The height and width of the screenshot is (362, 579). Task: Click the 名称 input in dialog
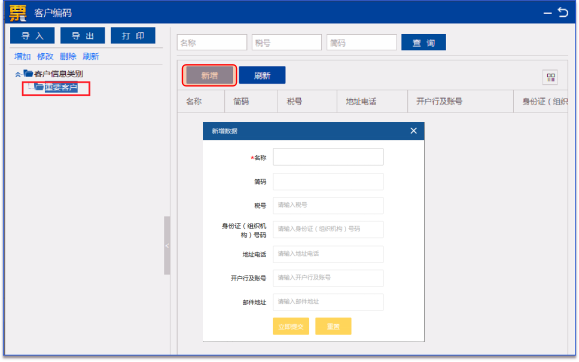(x=328, y=157)
